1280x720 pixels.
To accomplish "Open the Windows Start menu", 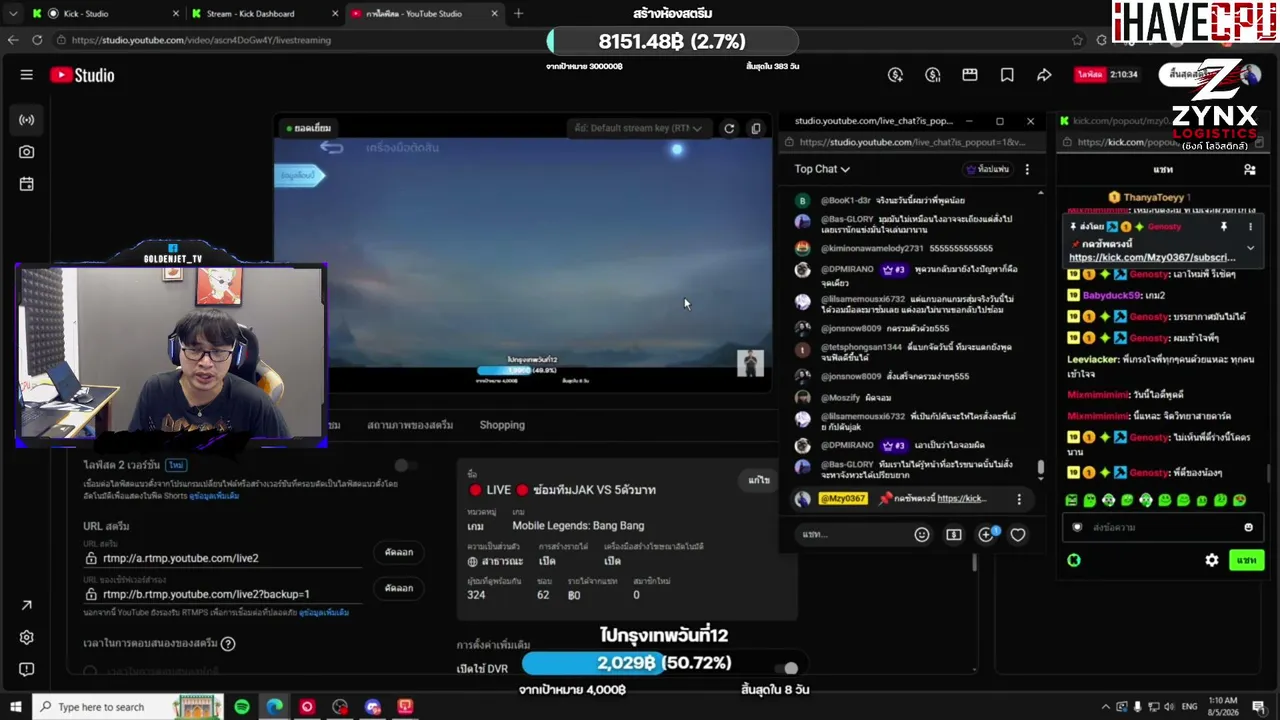I will [x=16, y=707].
